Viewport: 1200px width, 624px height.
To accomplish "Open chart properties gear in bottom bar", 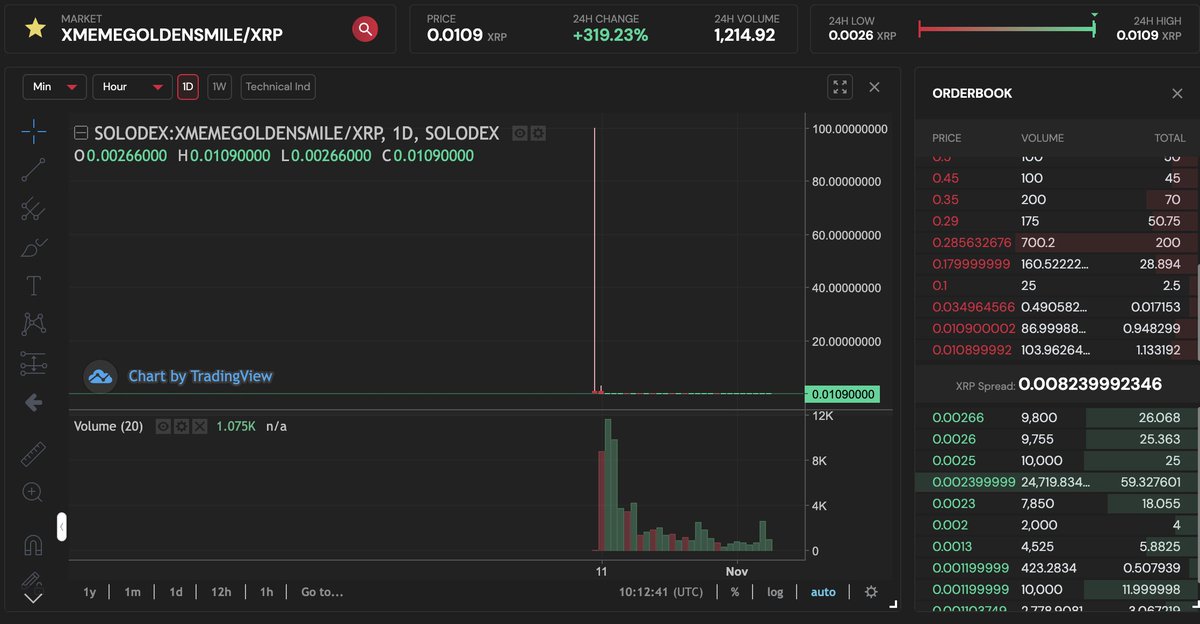I will tap(871, 592).
